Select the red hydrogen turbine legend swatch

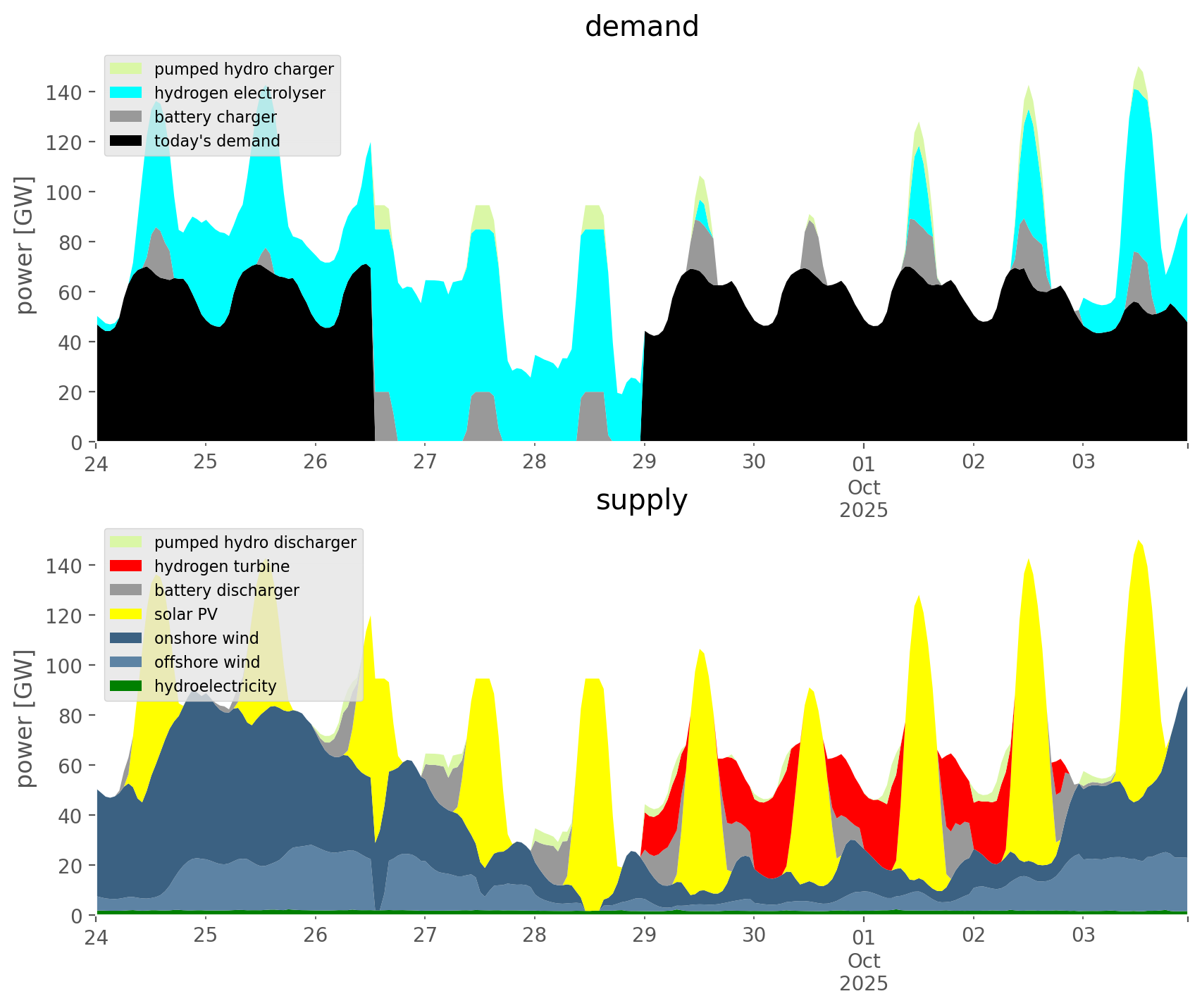click(127, 566)
